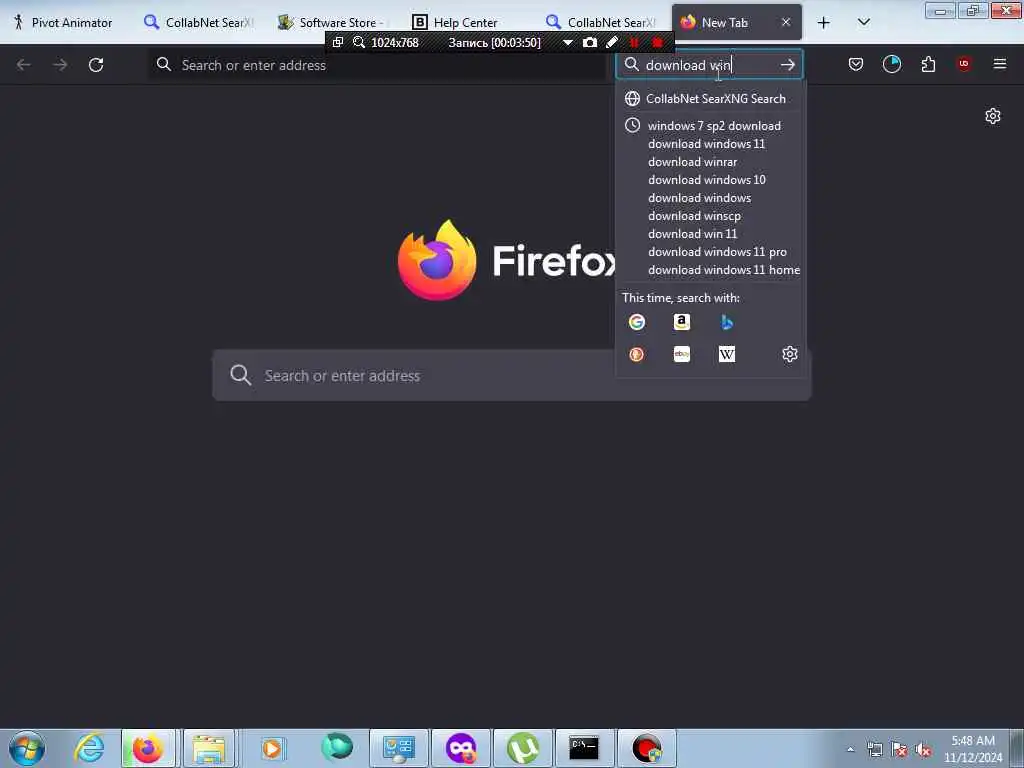Click the 'download win' search box

(x=709, y=65)
